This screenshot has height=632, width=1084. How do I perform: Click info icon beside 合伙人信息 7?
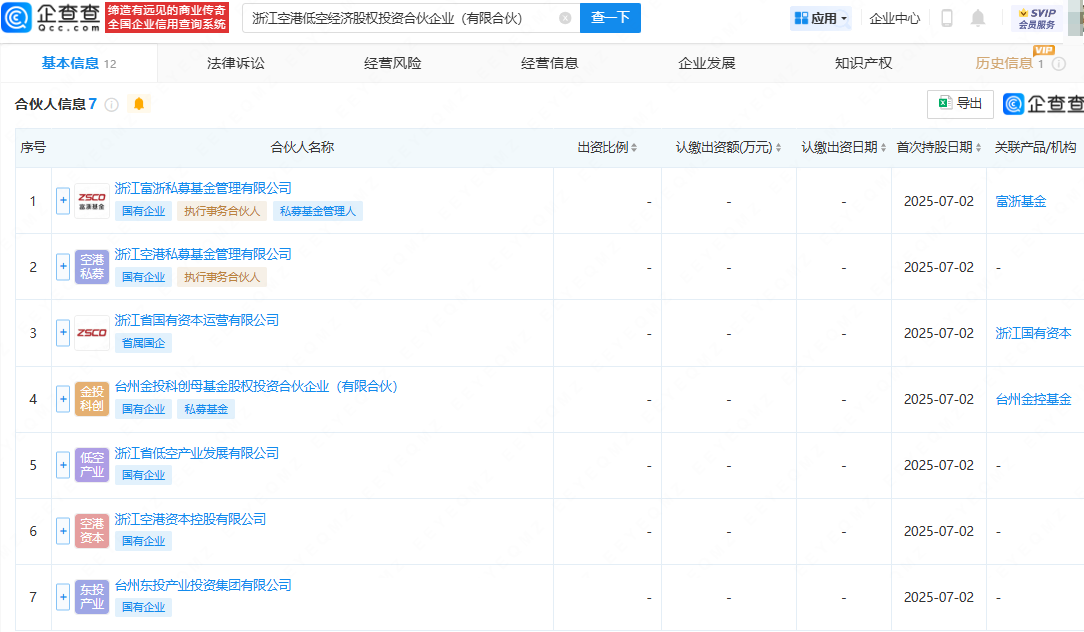click(111, 104)
